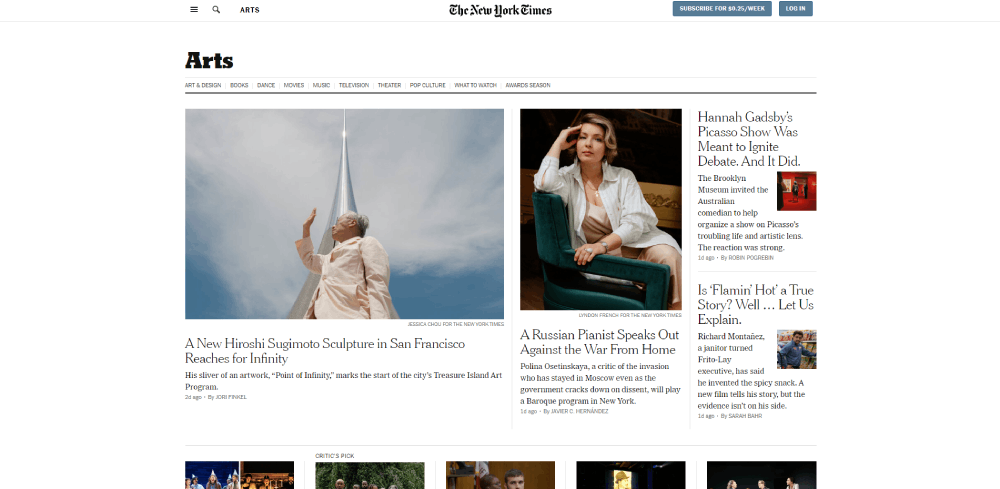
Task: Click Lyndon French photo credit
Action: pyautogui.click(x=630, y=315)
